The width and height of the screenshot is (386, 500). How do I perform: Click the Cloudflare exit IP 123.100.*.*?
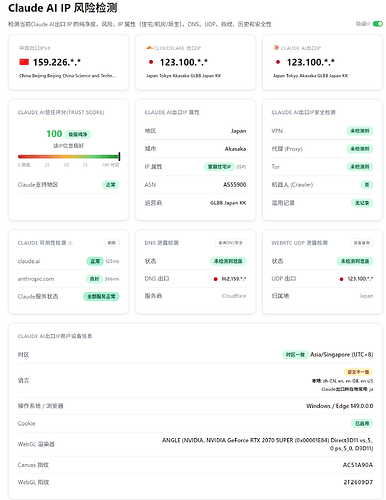(x=184, y=62)
